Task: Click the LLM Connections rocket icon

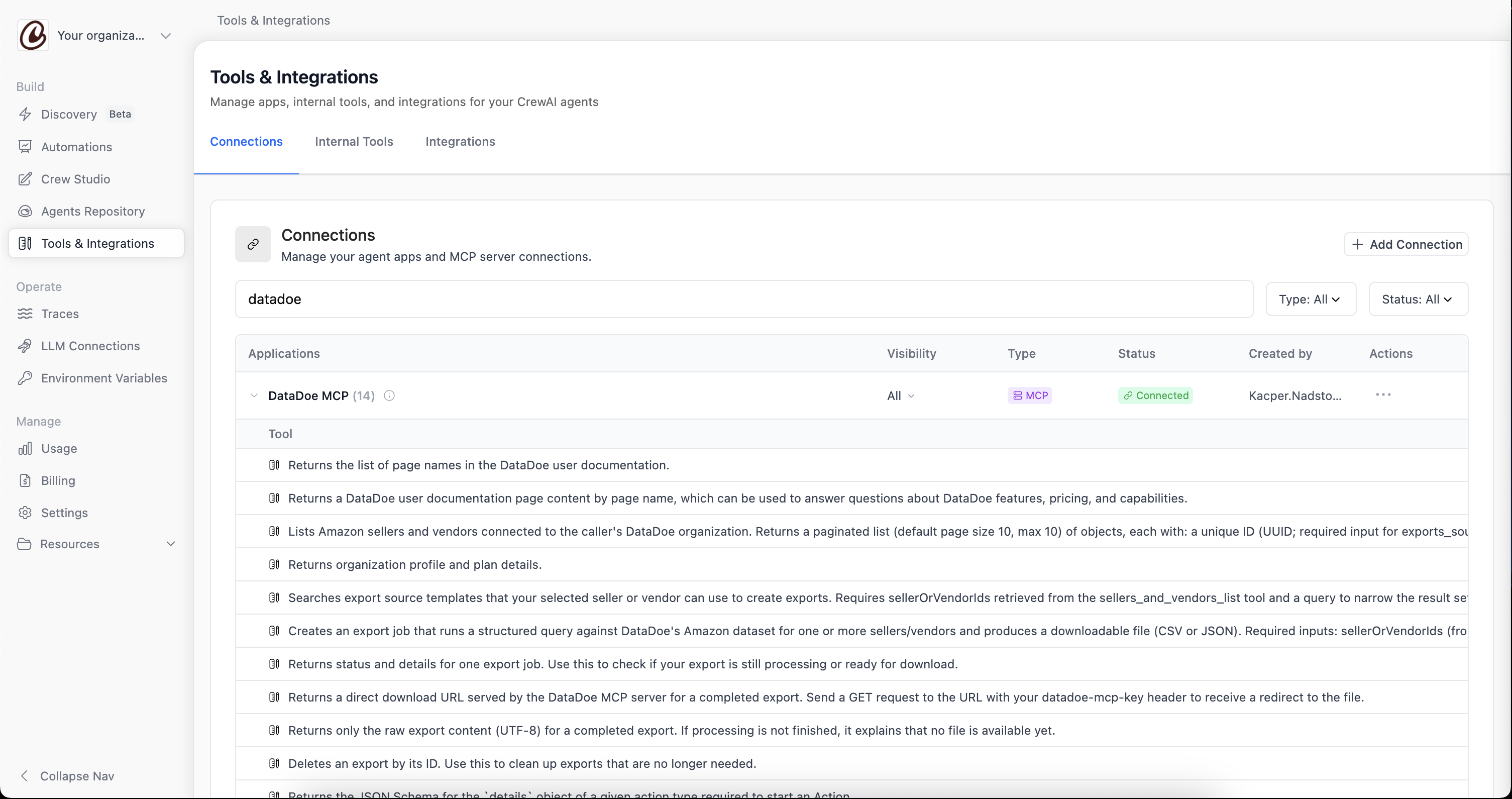Action: coord(25,346)
